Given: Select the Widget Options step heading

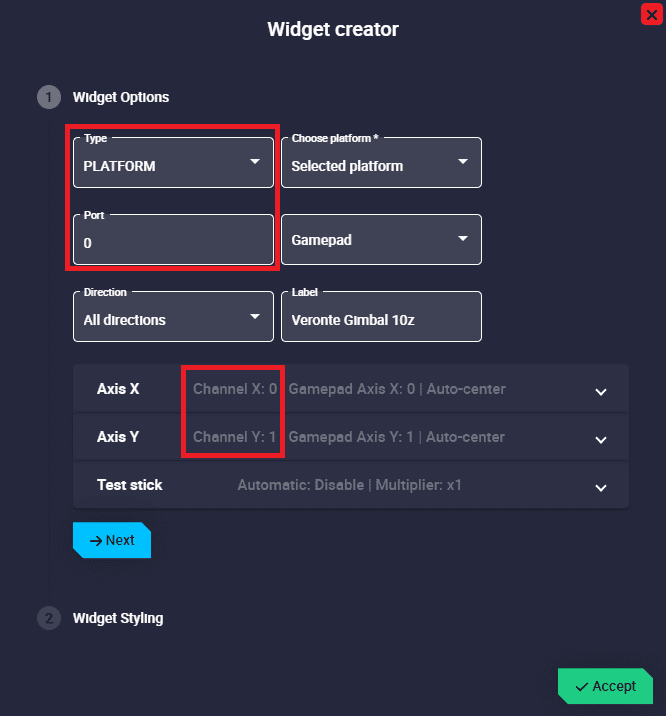Looking at the screenshot, I should point(121,97).
